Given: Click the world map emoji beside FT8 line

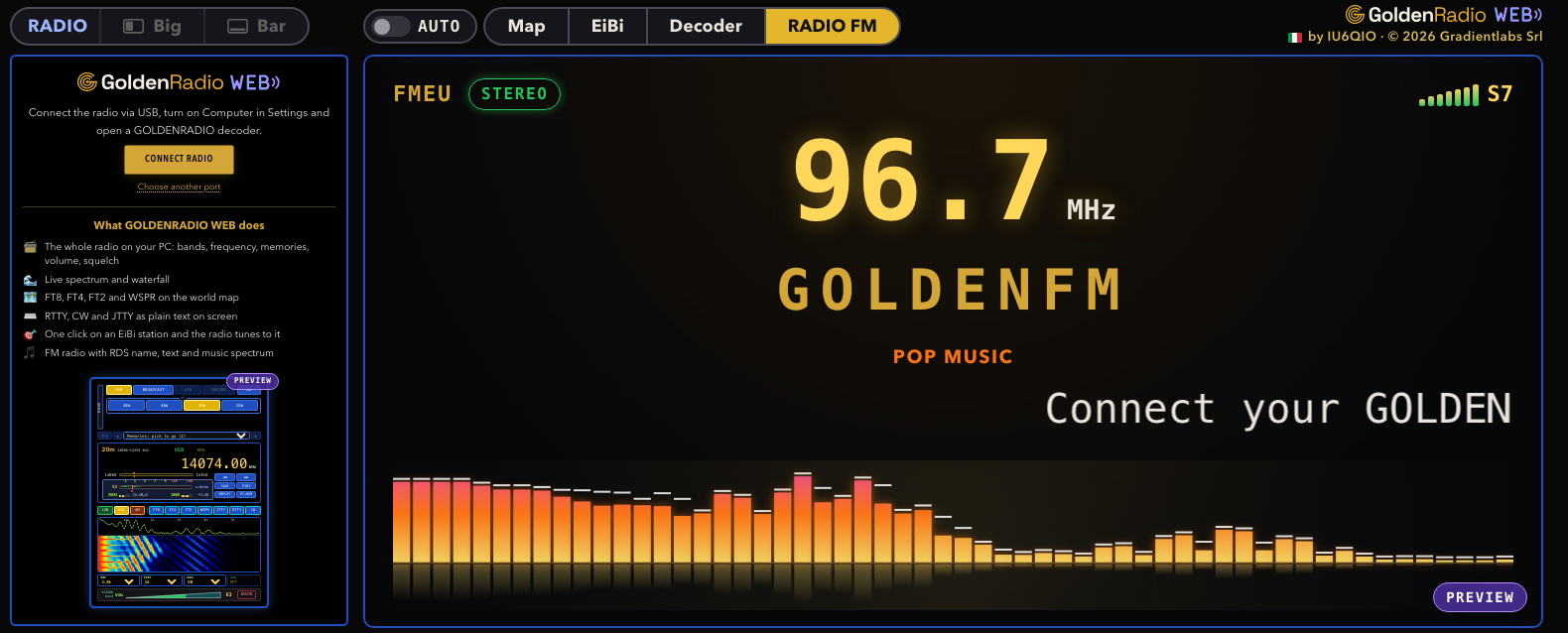Looking at the screenshot, I should (x=30, y=298).
